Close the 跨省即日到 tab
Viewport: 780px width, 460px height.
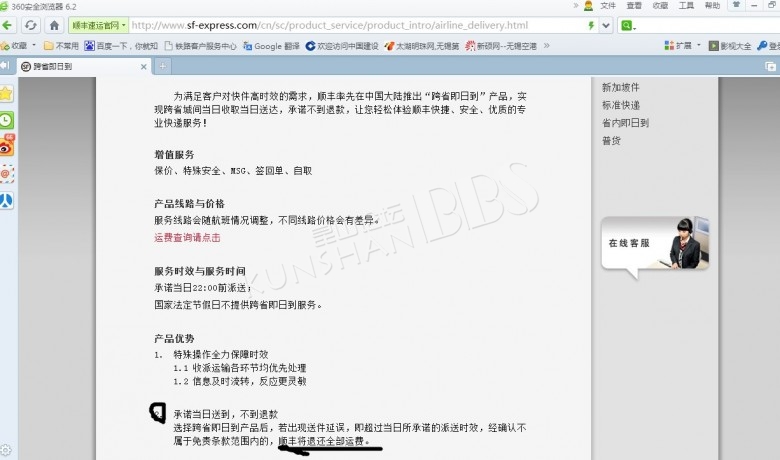coord(143,66)
